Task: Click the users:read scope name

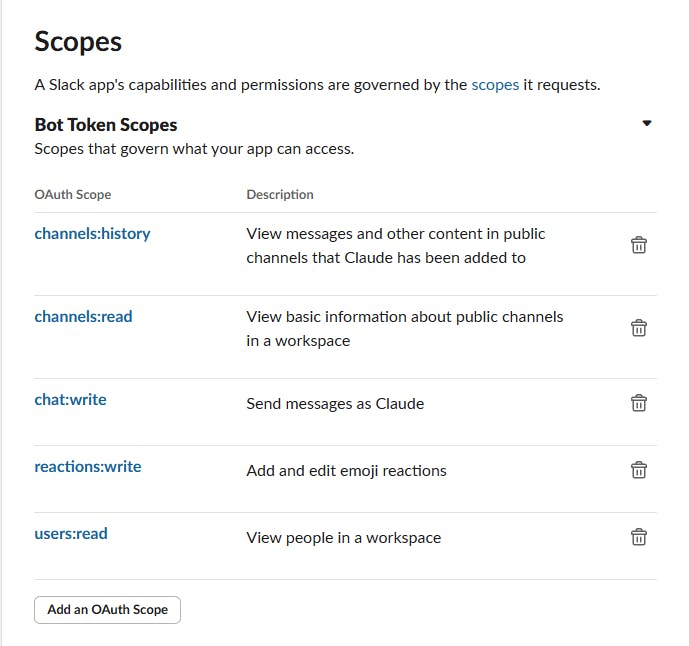Action: 71,534
